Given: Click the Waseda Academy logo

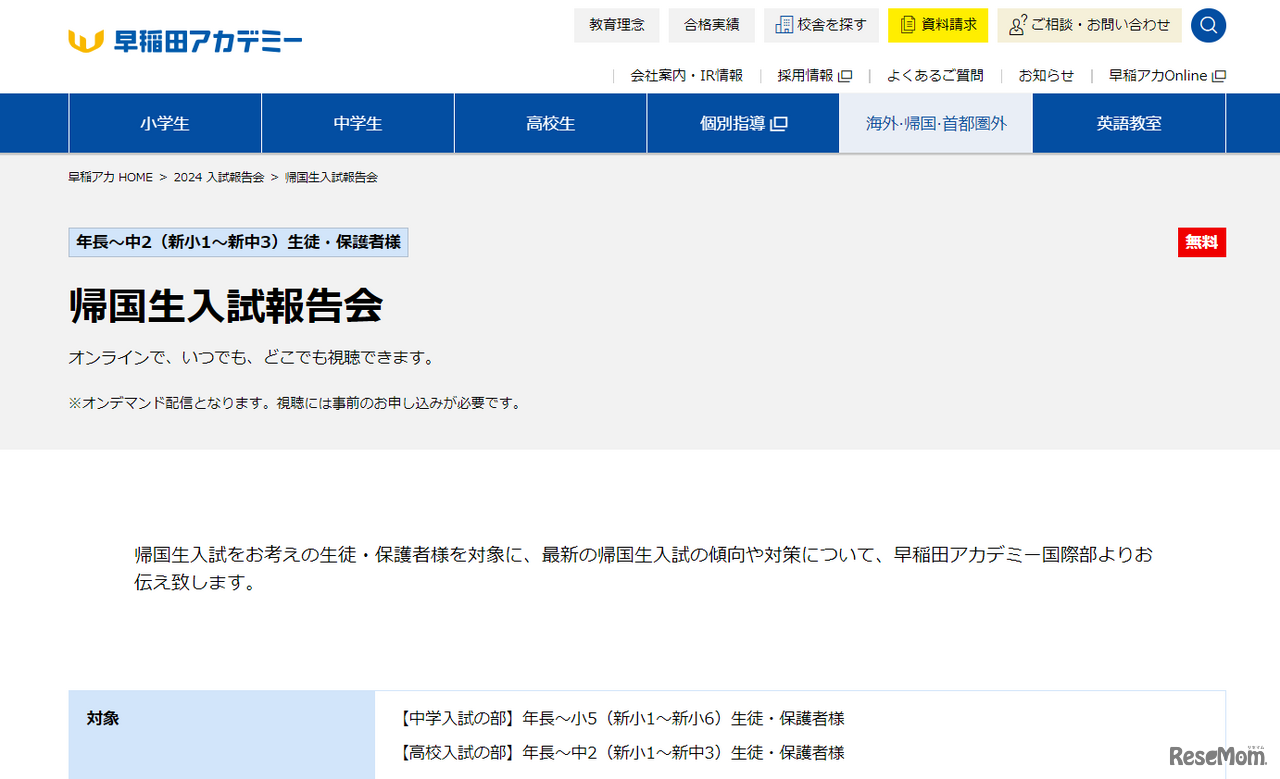Looking at the screenshot, I should pos(185,41).
